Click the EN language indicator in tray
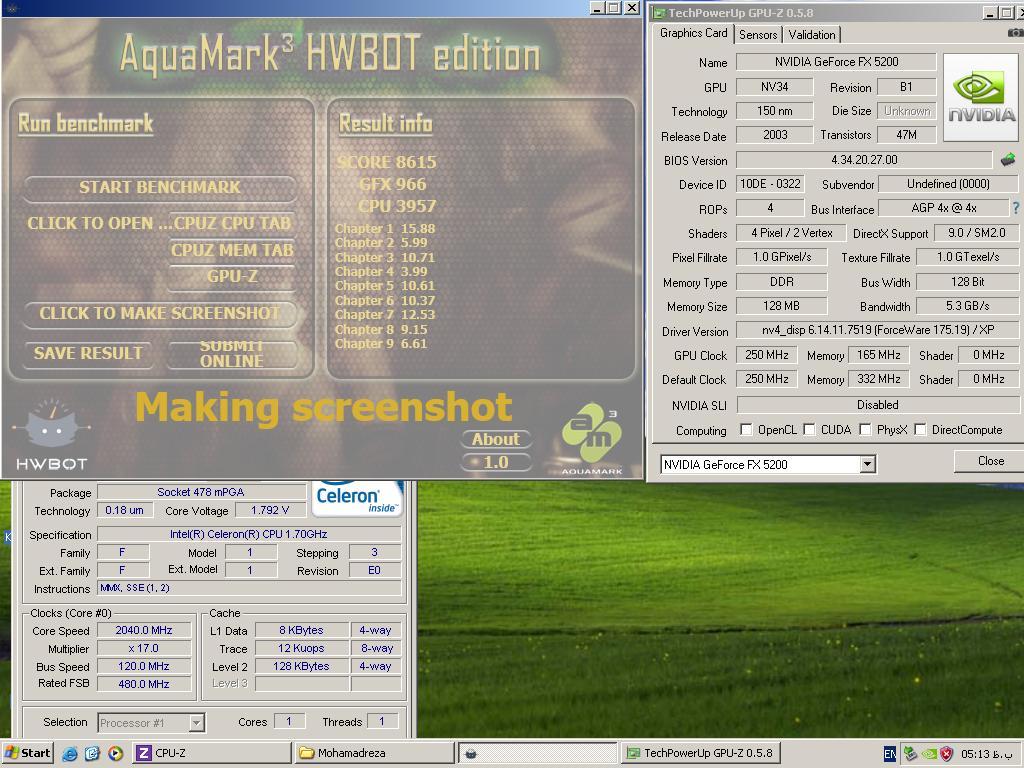The image size is (1024, 768). 890,754
